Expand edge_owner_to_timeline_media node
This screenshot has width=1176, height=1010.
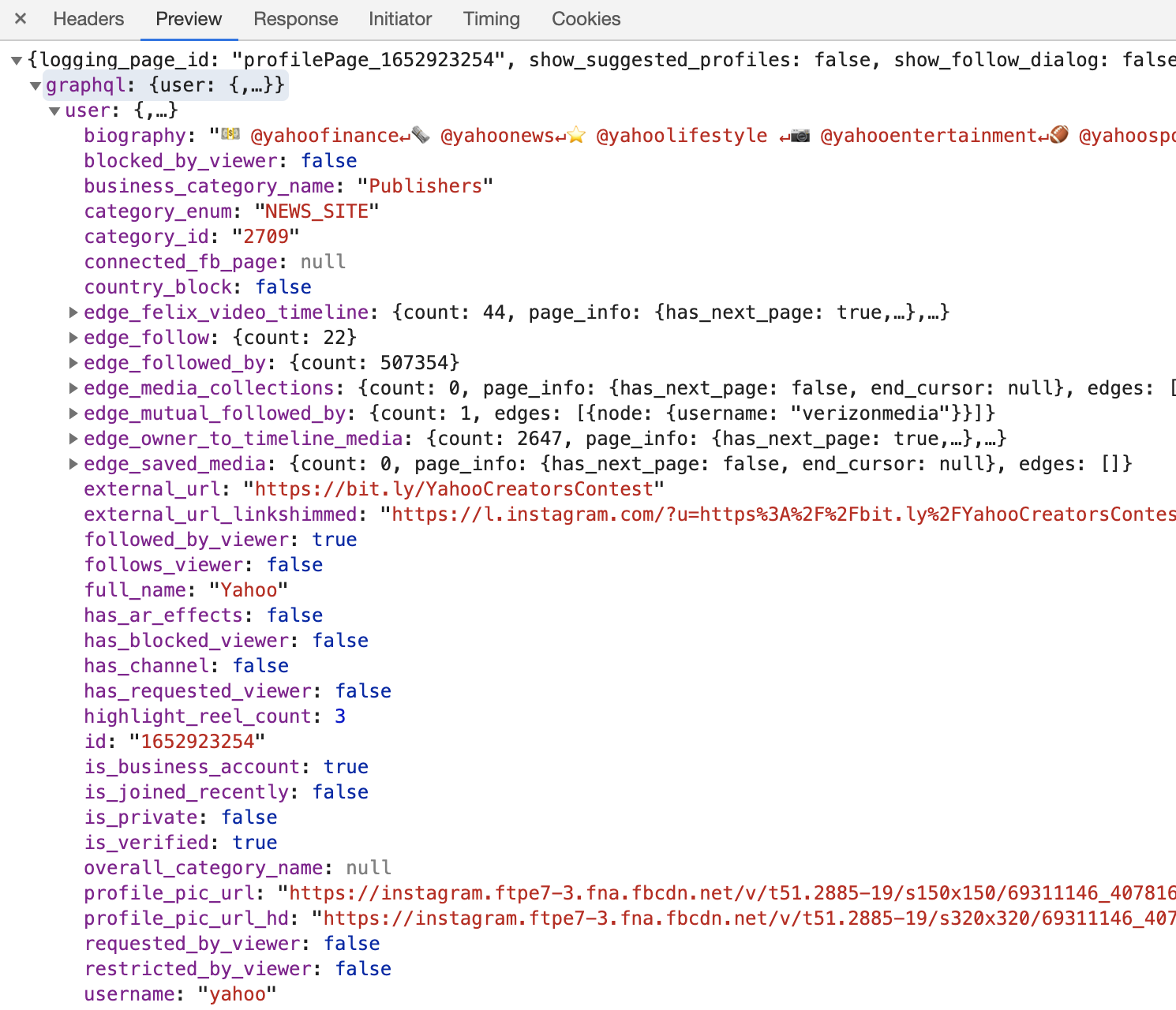(73, 439)
